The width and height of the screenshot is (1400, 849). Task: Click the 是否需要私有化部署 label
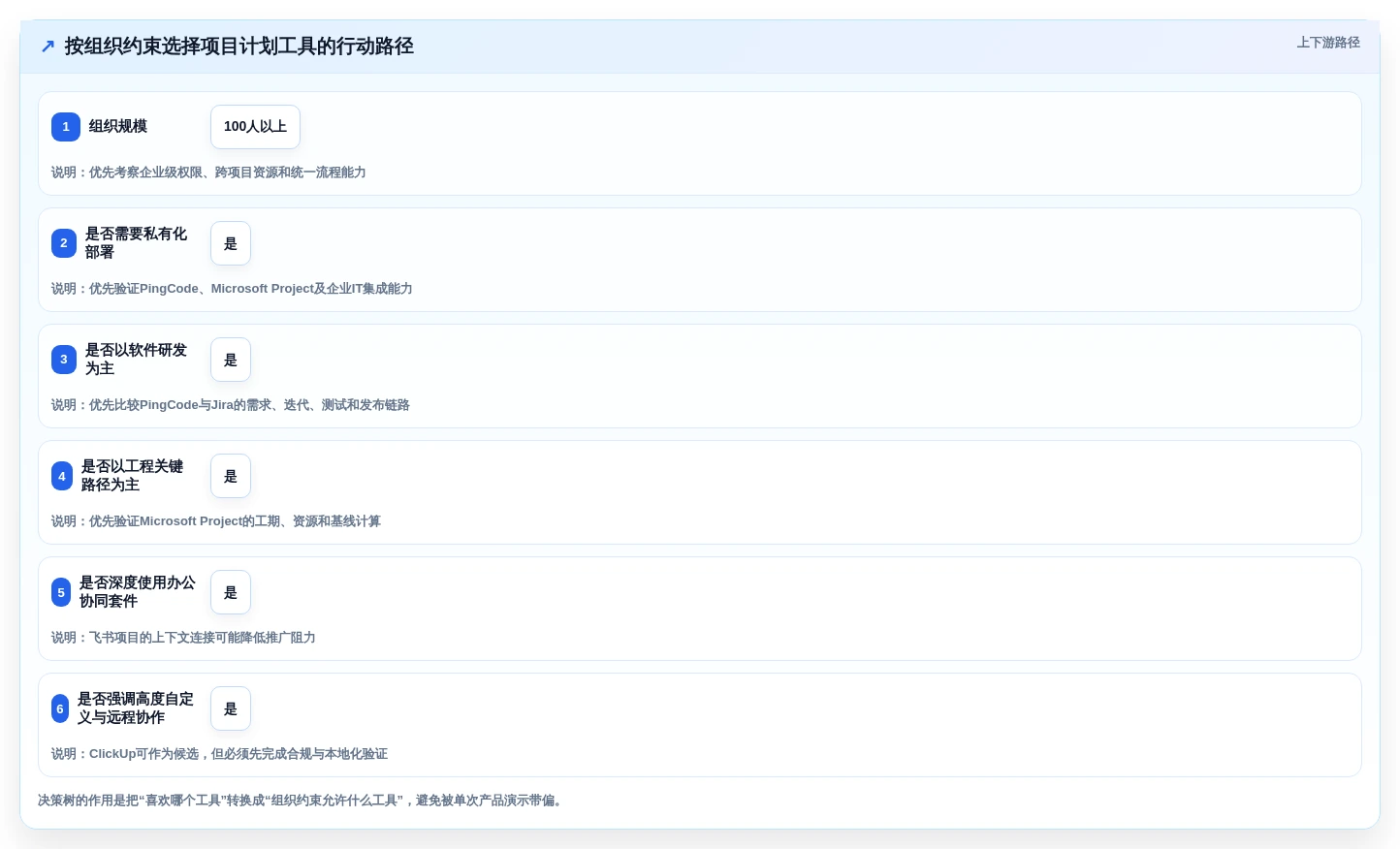tap(137, 243)
